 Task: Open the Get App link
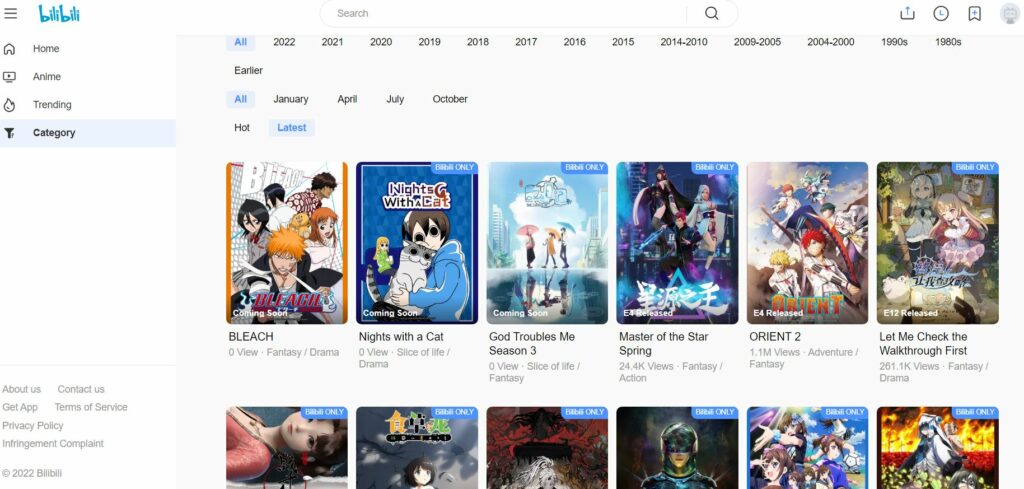(x=20, y=407)
